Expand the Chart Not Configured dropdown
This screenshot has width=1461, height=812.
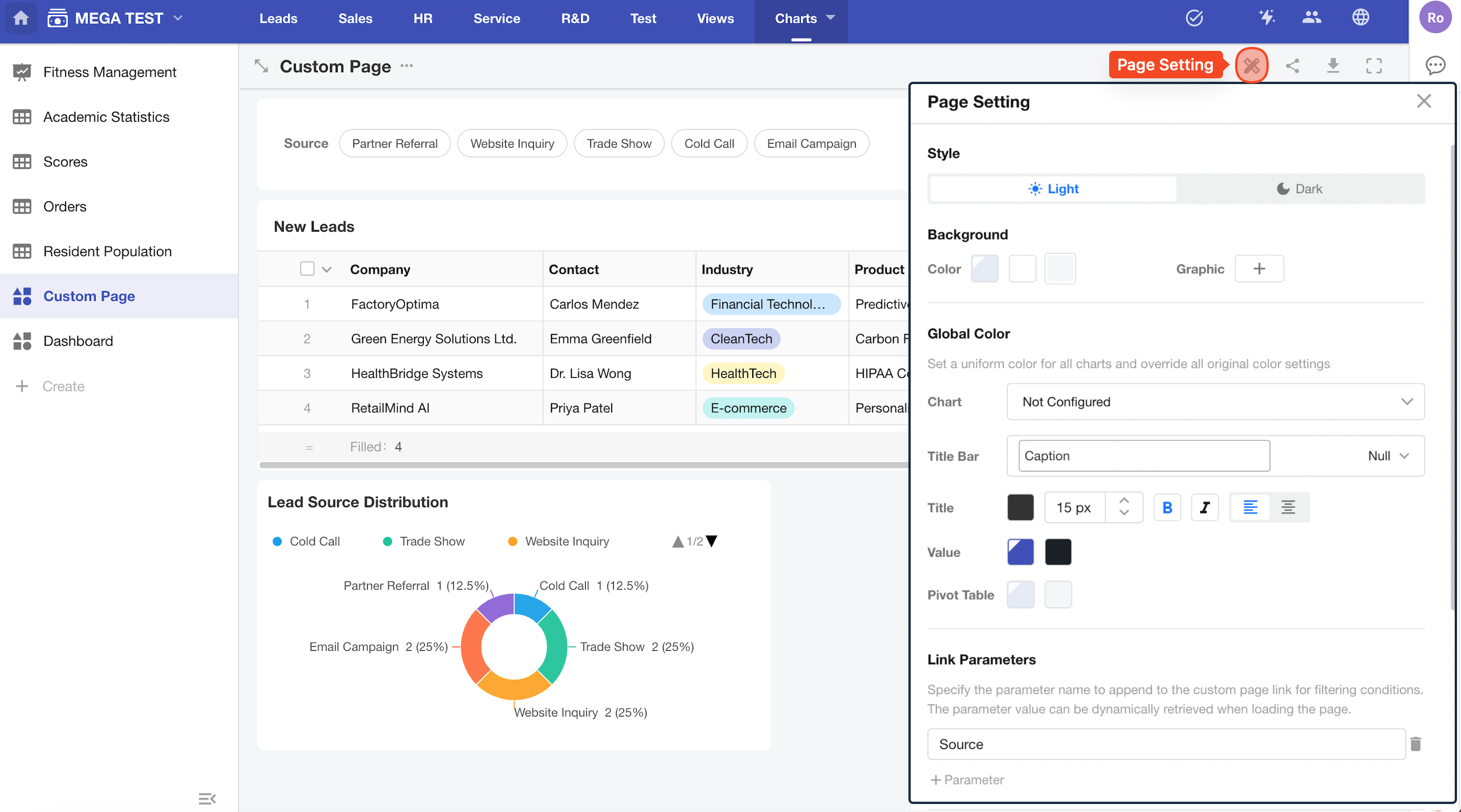click(1215, 402)
